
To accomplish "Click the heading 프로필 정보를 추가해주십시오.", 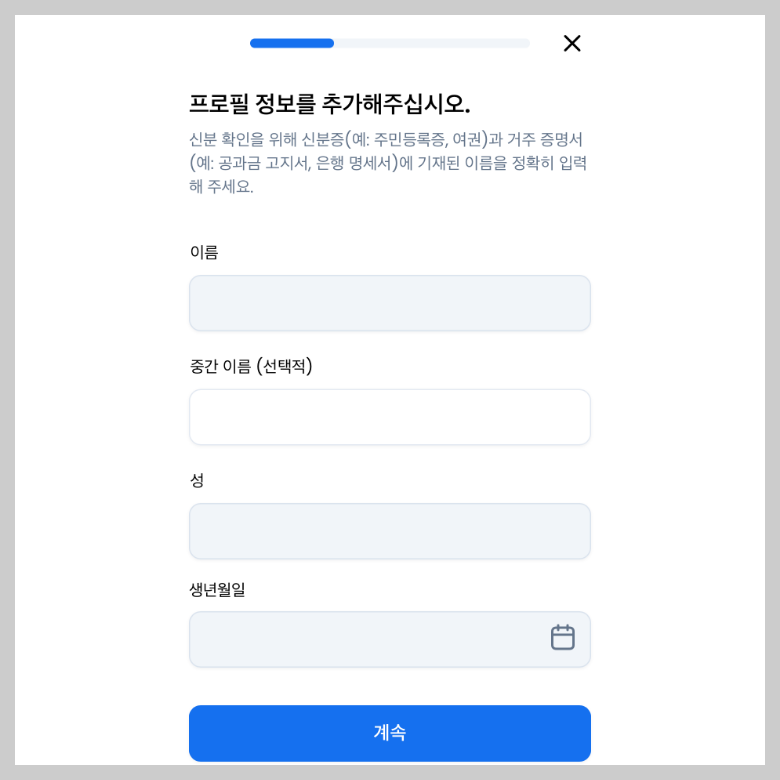I will point(329,103).
